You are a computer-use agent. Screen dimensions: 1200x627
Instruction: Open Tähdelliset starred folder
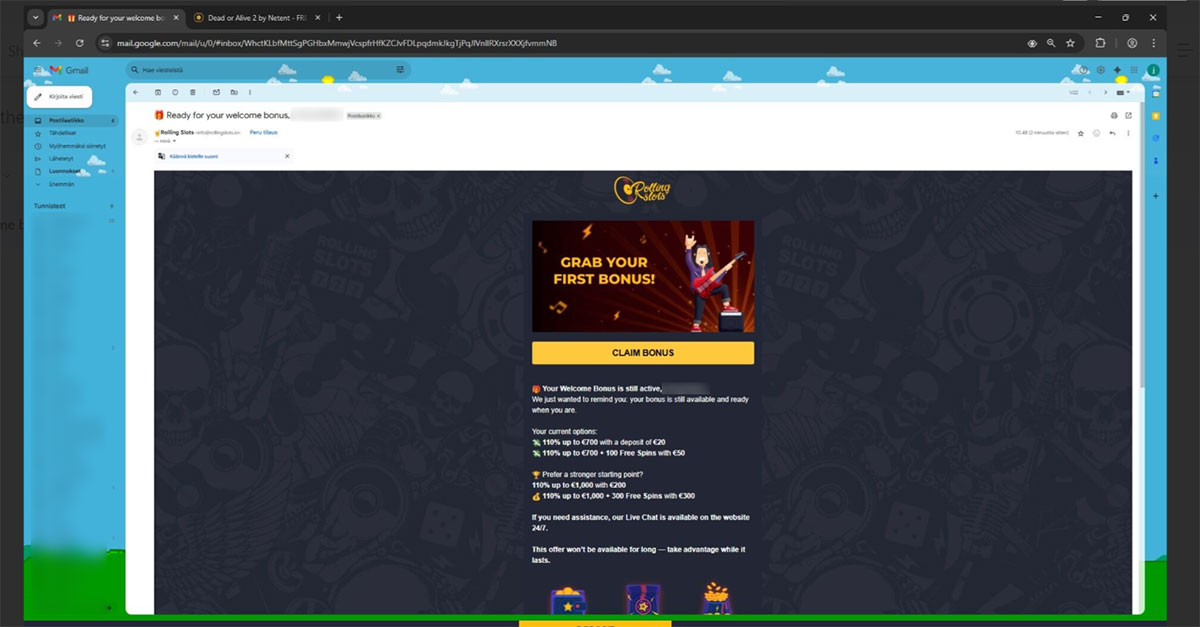pyautogui.click(x=62, y=133)
